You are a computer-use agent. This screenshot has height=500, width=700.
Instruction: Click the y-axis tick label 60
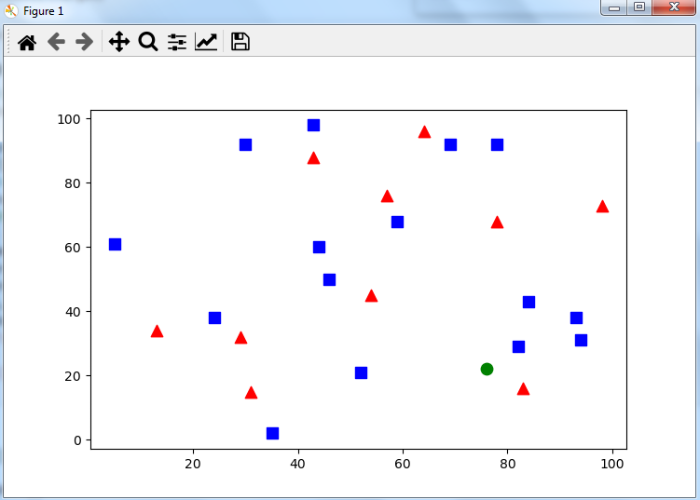[x=72, y=248]
